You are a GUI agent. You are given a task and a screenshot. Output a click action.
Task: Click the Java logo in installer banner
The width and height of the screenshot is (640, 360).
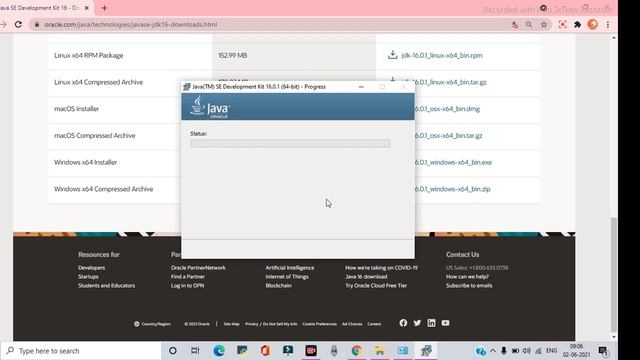coord(210,107)
